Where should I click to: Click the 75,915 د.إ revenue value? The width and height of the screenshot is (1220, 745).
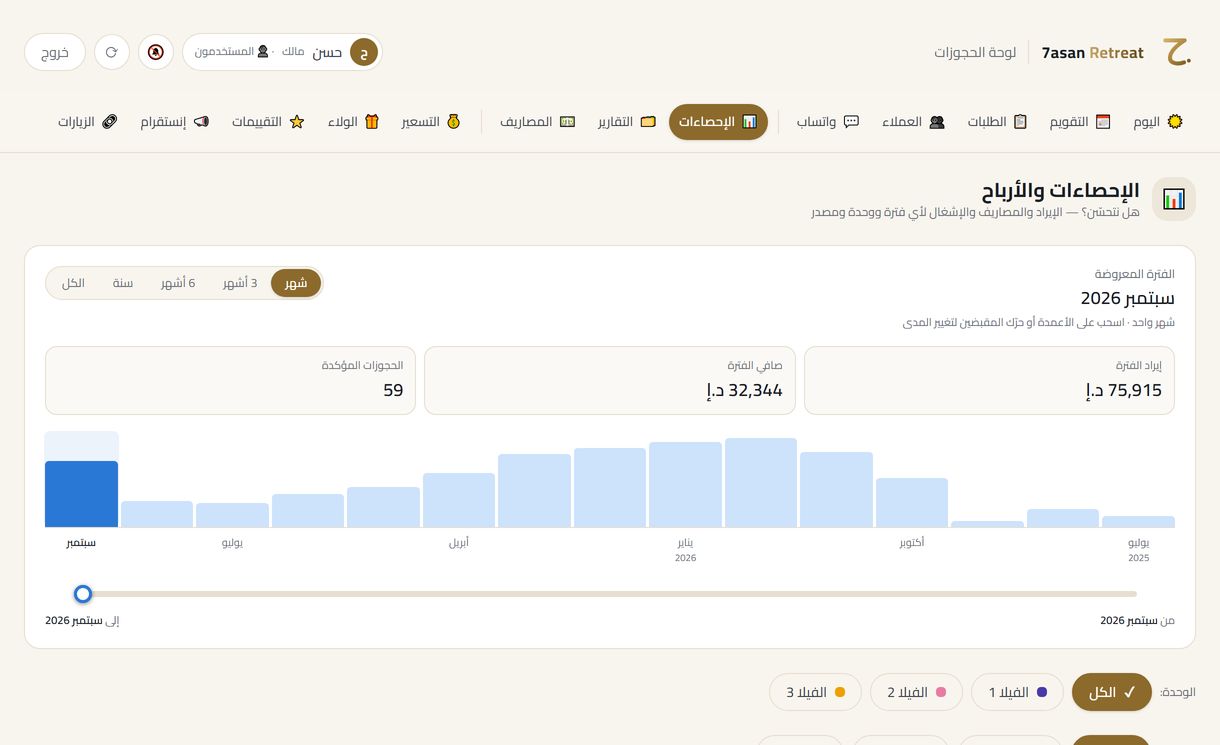(x=1124, y=390)
